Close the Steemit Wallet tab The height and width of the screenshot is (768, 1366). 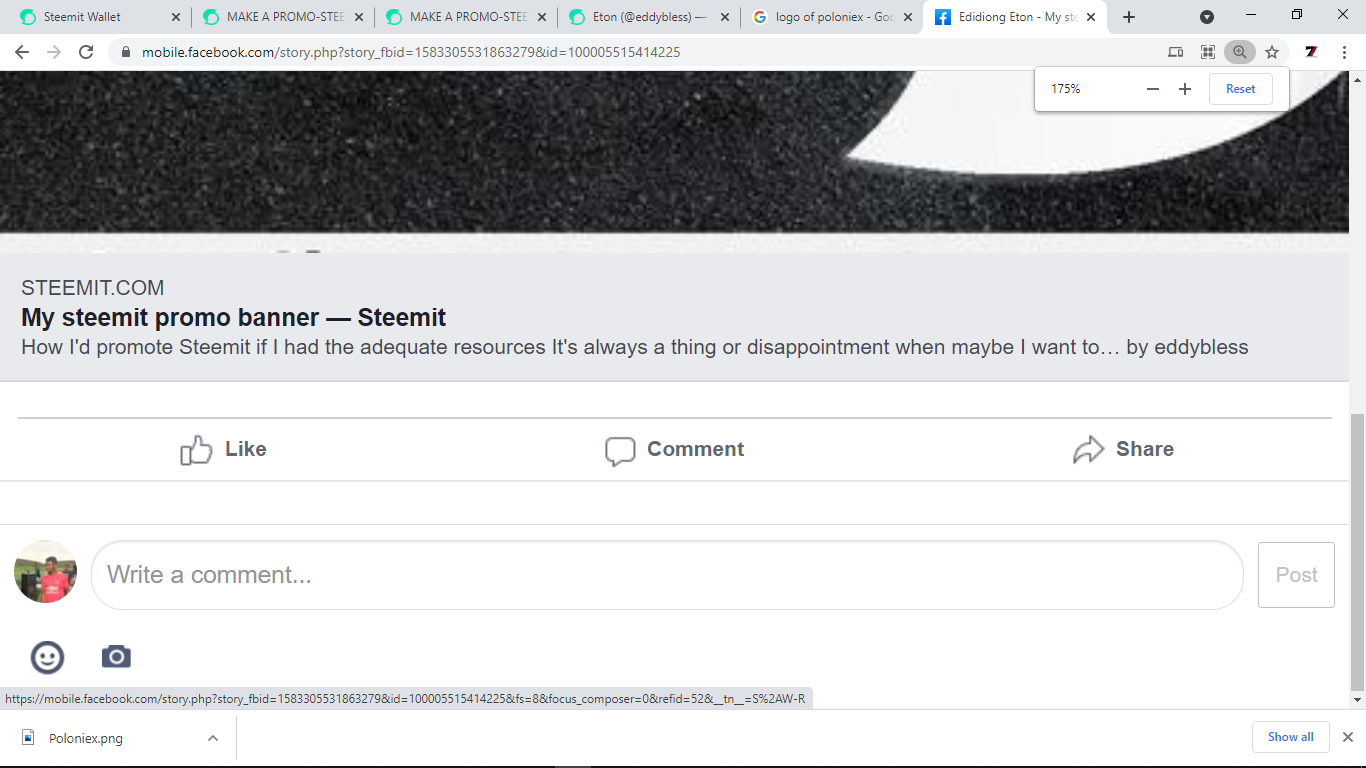click(176, 17)
